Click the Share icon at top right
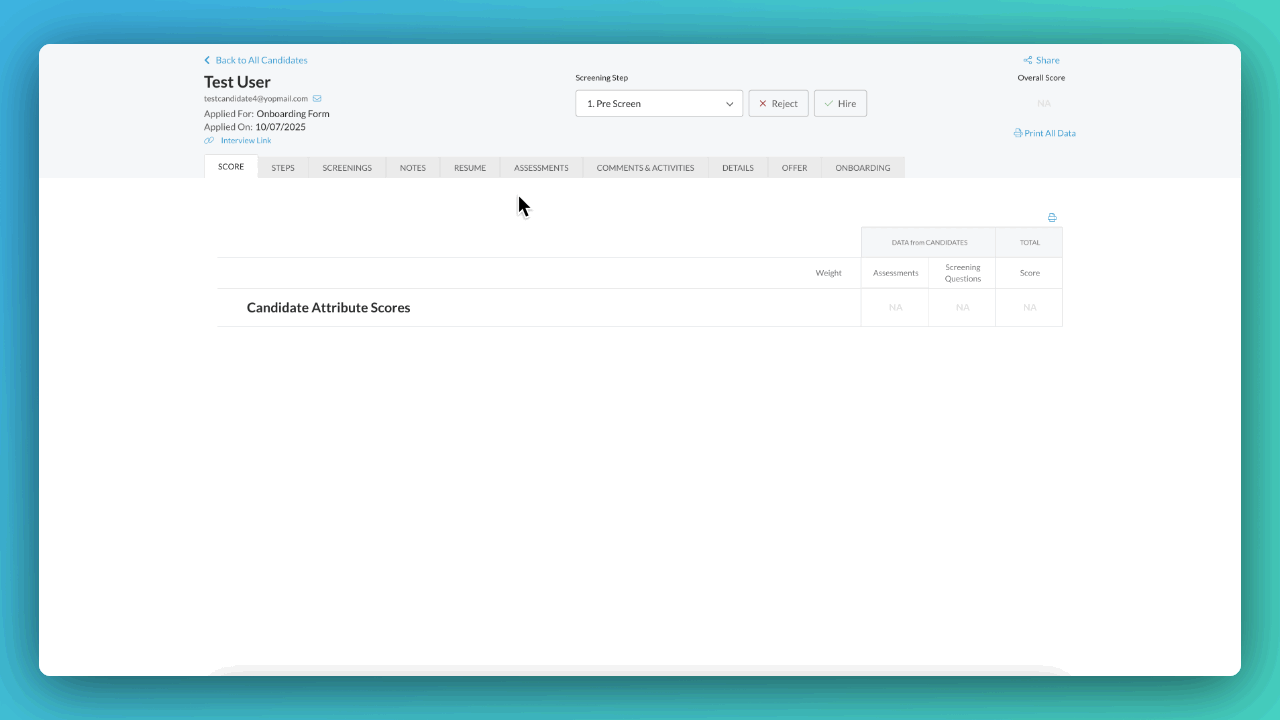 tap(1026, 60)
